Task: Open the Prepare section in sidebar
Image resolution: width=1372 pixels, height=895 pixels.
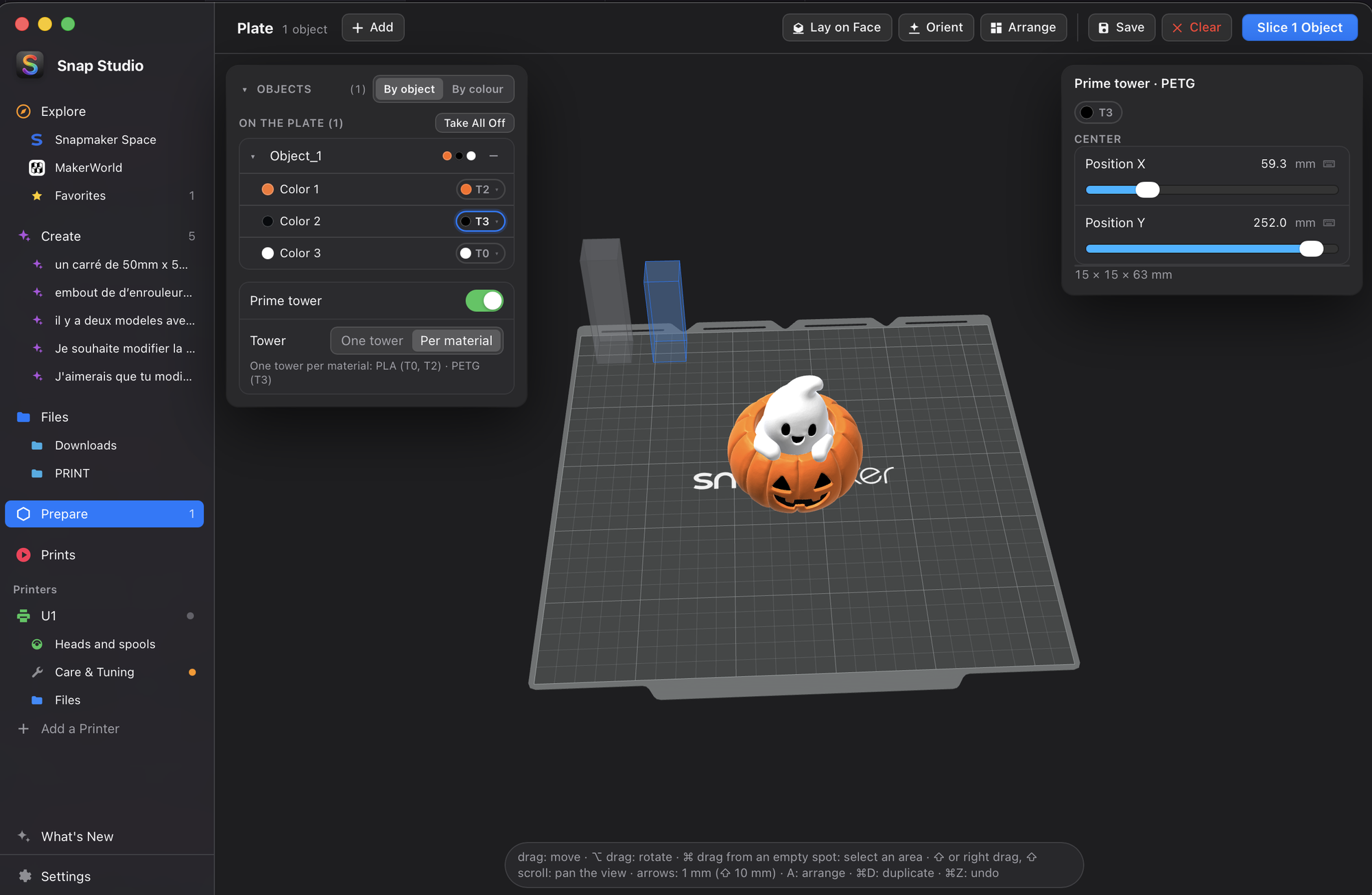Action: 104,514
